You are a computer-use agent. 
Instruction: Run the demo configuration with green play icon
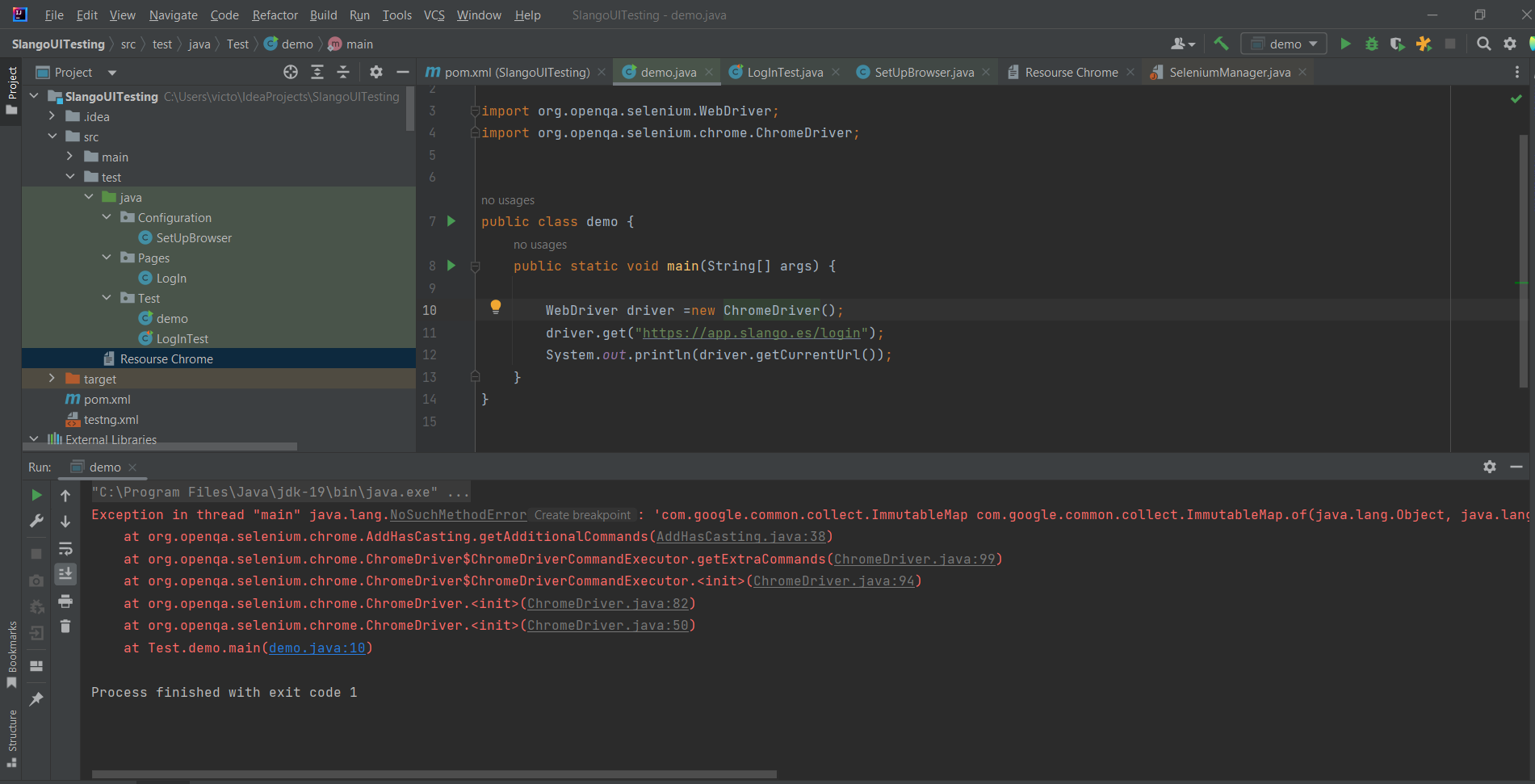[x=1345, y=44]
